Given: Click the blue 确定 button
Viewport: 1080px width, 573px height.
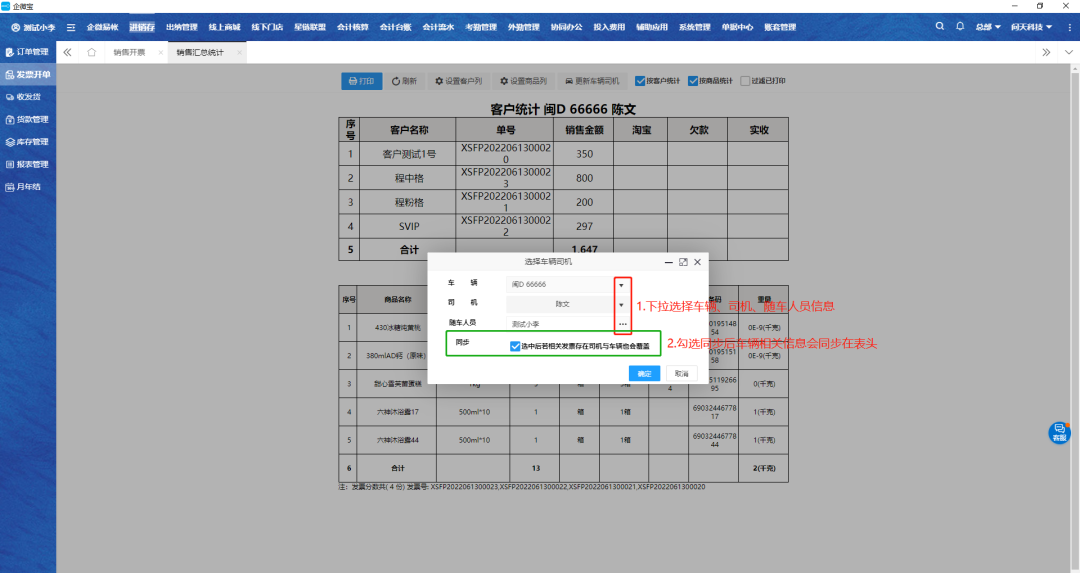Looking at the screenshot, I should [644, 373].
